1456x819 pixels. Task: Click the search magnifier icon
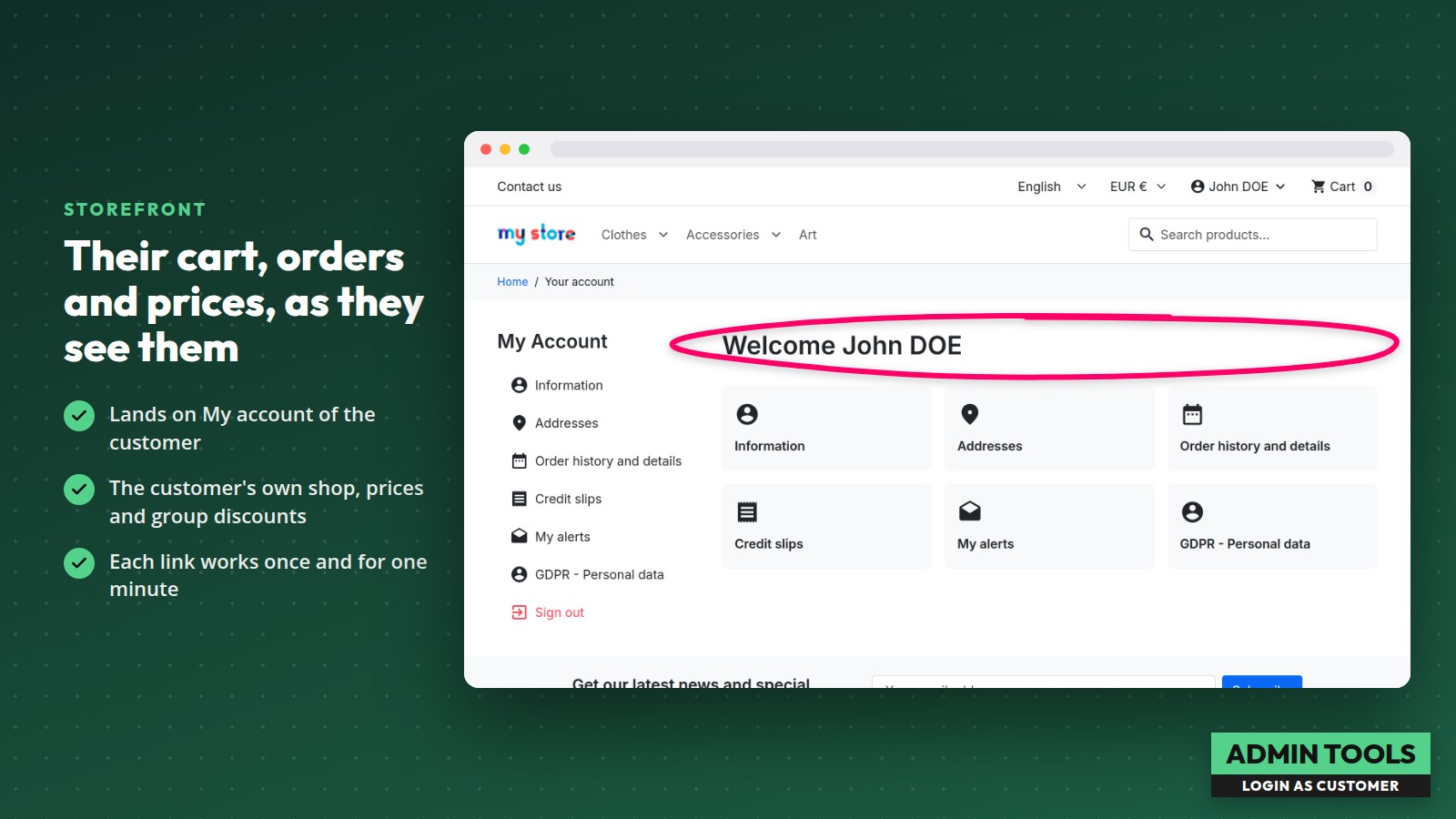point(1147,234)
